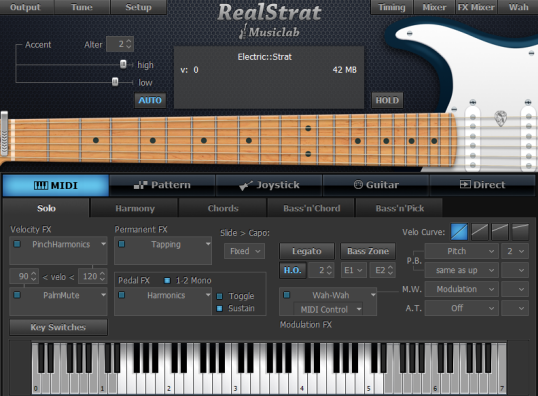Open the Setup panel
The height and width of the screenshot is (396, 538).
click(138, 7)
